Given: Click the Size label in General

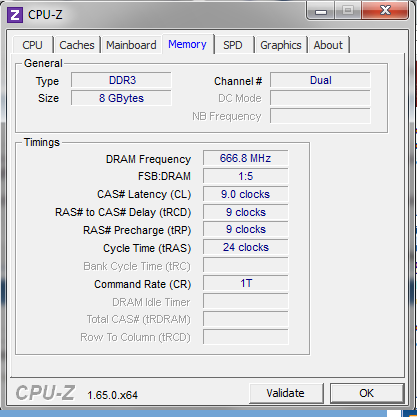Looking at the screenshot, I should click(x=48, y=98).
